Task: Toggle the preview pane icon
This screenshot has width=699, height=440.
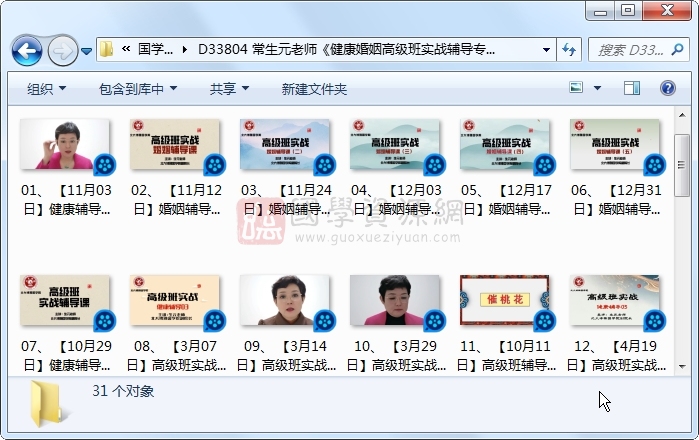Action: coord(631,88)
